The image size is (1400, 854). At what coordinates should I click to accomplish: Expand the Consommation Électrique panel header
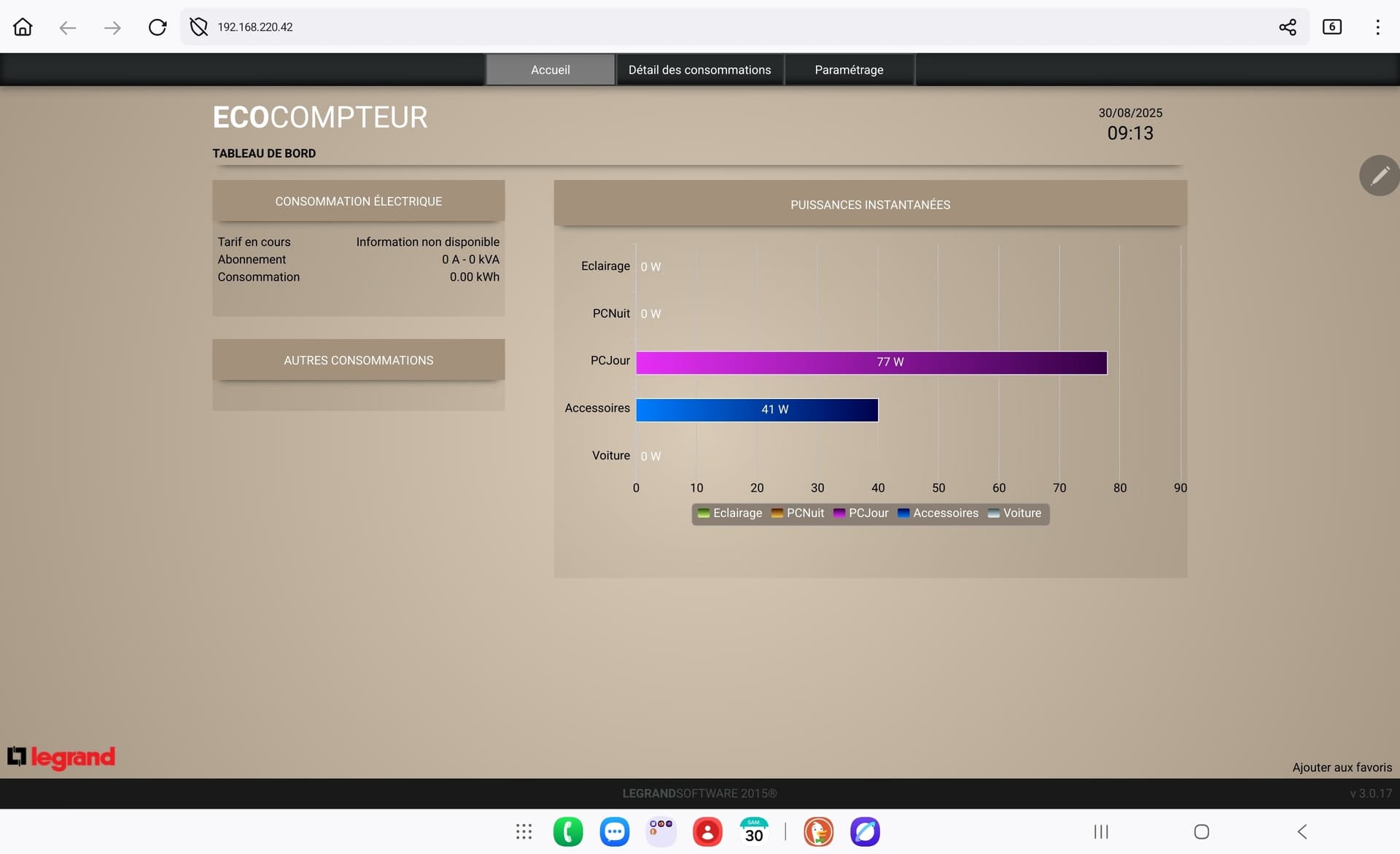[358, 201]
